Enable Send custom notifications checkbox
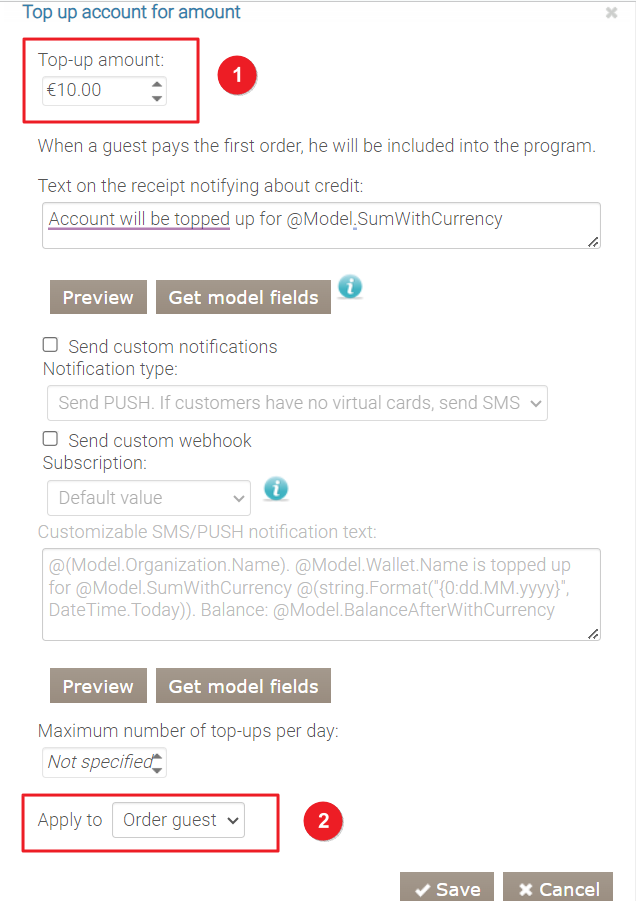This screenshot has height=901, width=636. pyautogui.click(x=50, y=345)
